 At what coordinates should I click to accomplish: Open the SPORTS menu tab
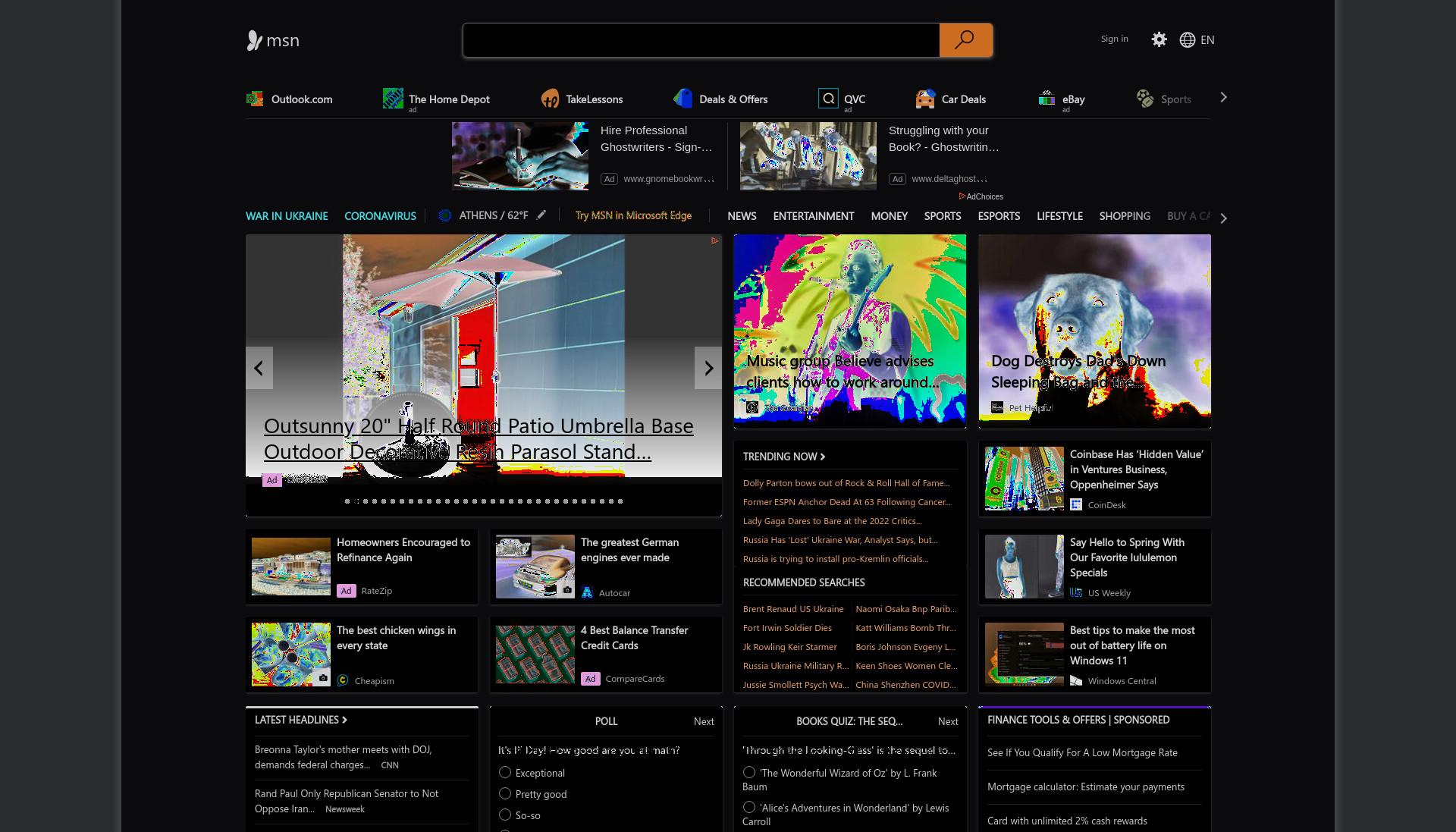[943, 216]
